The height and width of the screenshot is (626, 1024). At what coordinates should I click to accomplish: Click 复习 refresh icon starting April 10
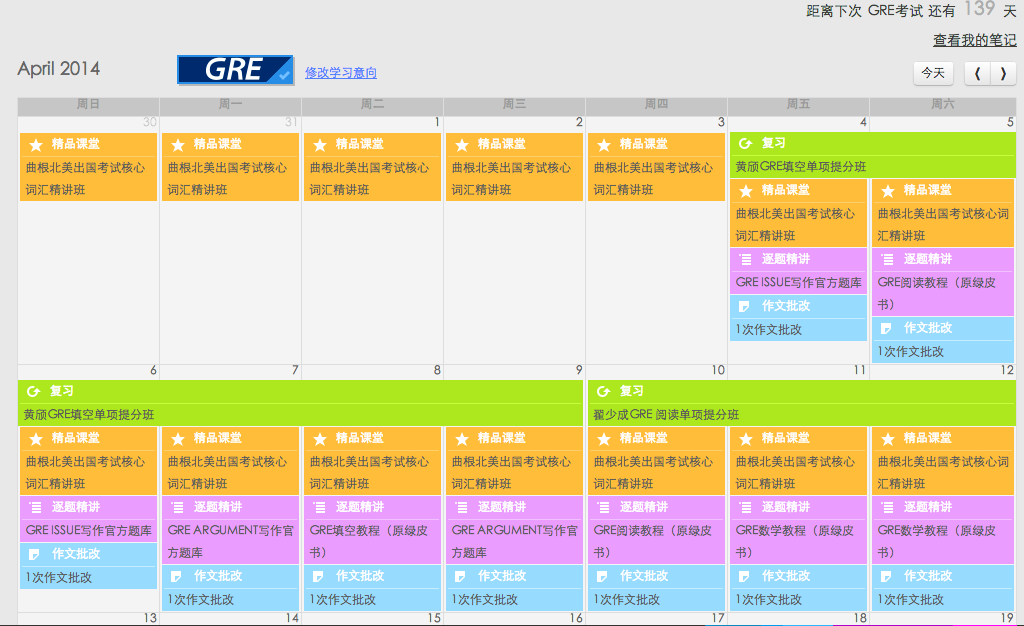(x=603, y=391)
